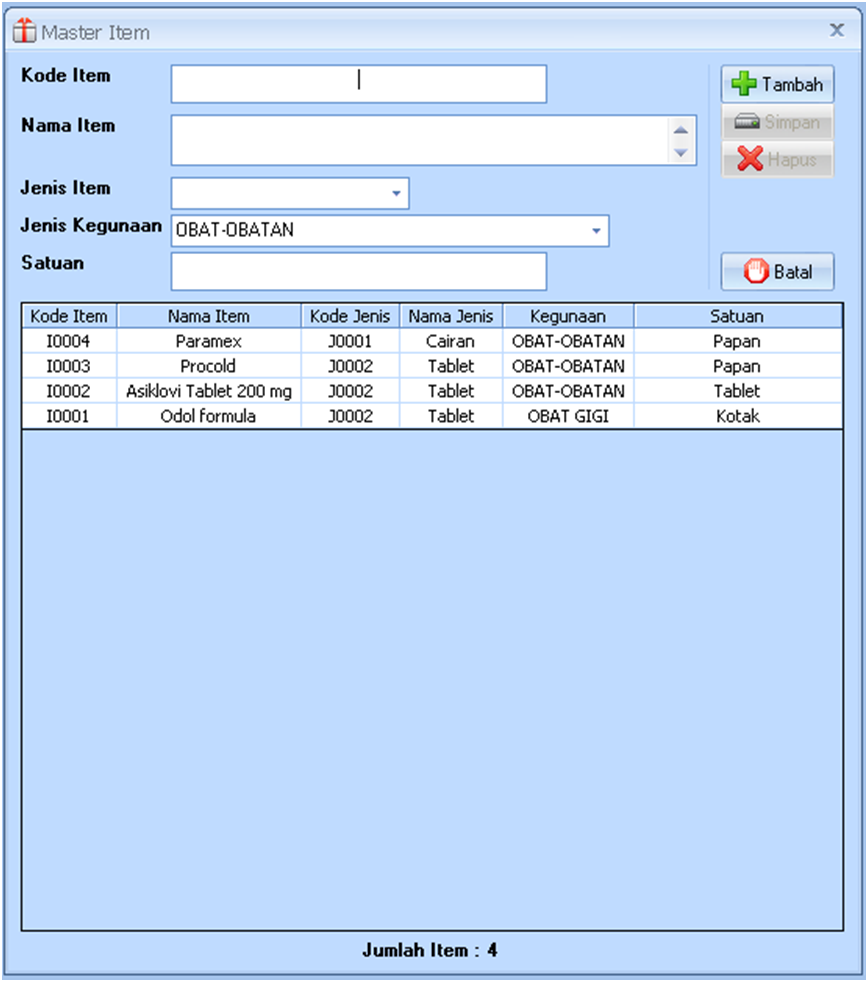Click inside the Kode Item input field
Screen dimensions: 868x982
click(358, 84)
